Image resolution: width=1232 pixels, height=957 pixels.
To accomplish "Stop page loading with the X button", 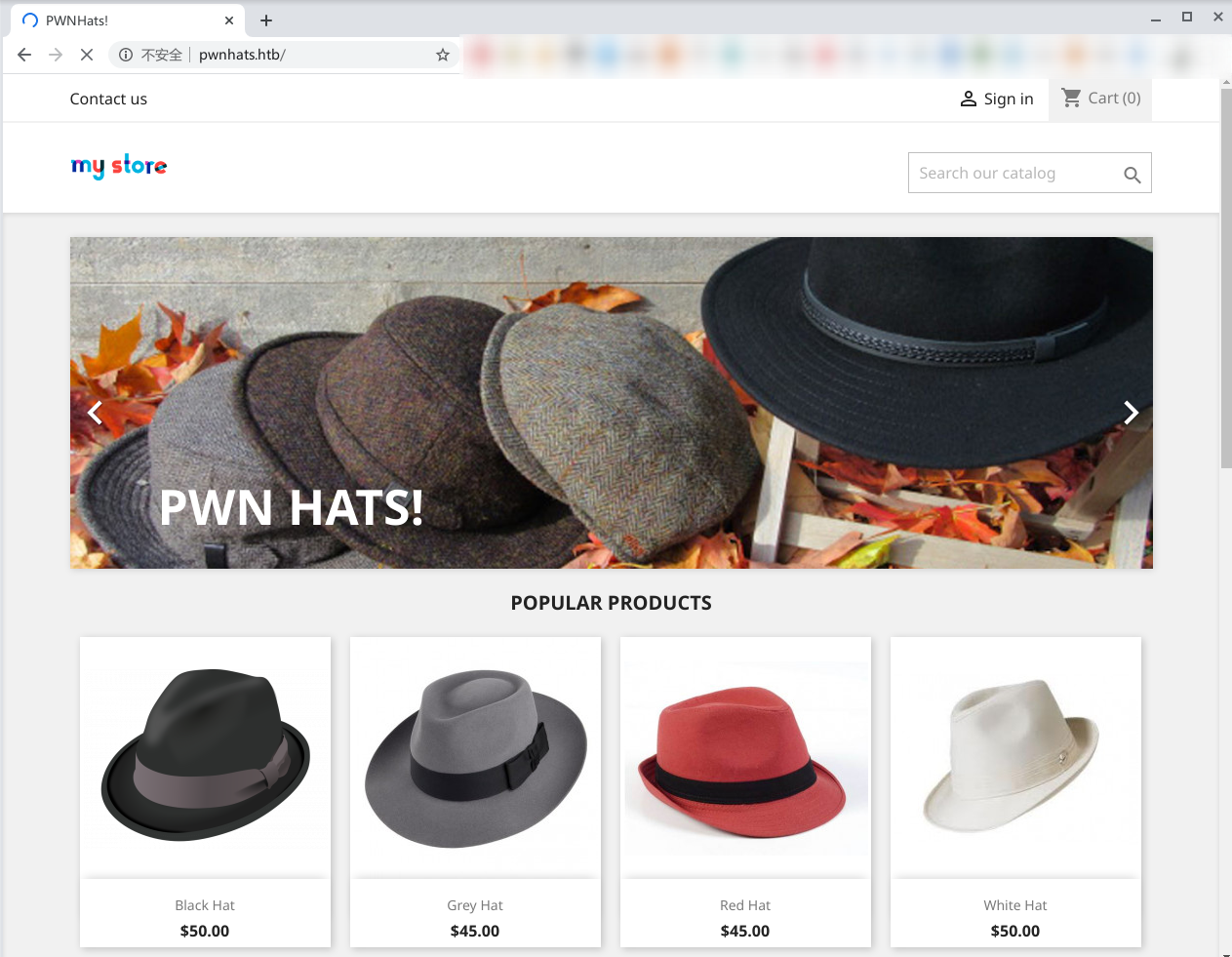I will click(x=87, y=55).
